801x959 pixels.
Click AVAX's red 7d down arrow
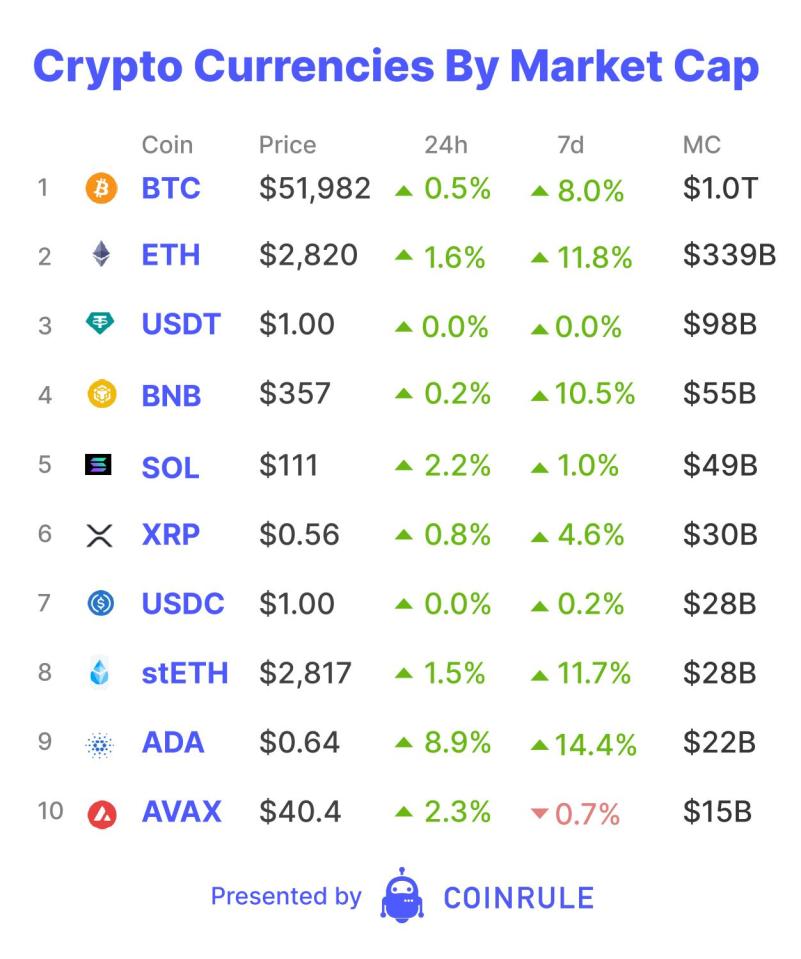point(540,814)
